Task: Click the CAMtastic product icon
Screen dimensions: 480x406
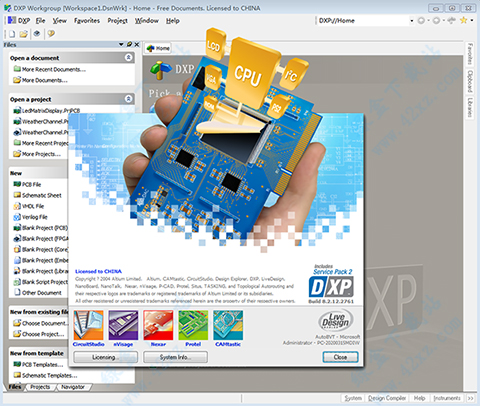Action: click(x=228, y=325)
